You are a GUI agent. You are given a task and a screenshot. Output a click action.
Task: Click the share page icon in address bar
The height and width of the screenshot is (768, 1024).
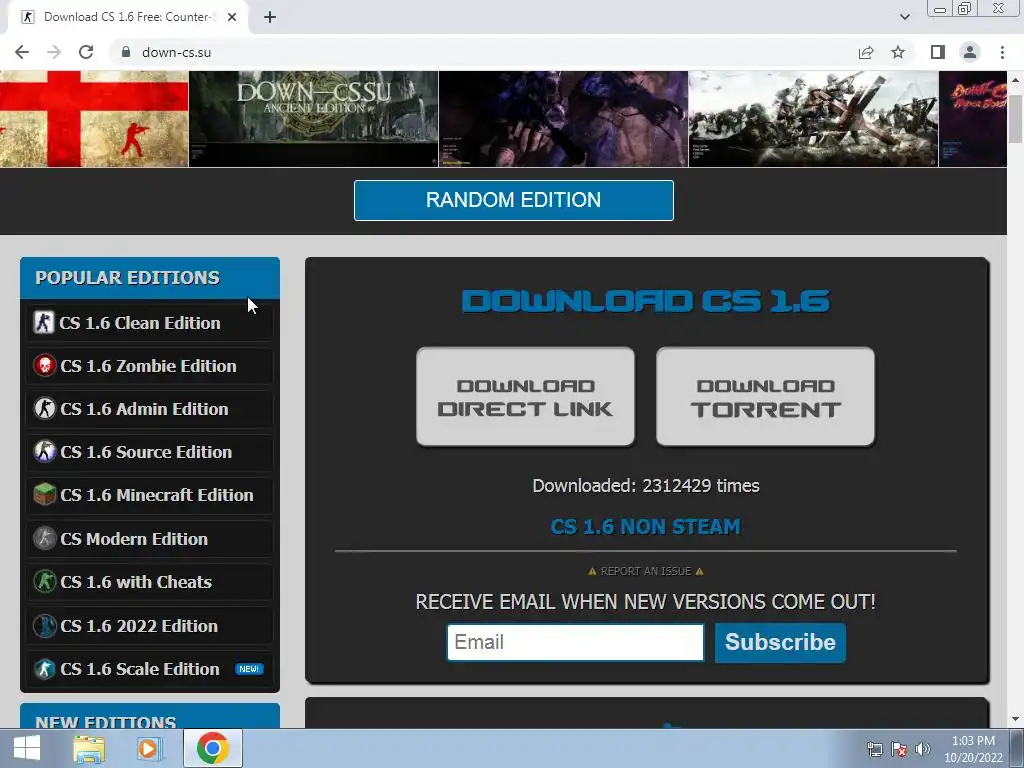click(x=866, y=52)
